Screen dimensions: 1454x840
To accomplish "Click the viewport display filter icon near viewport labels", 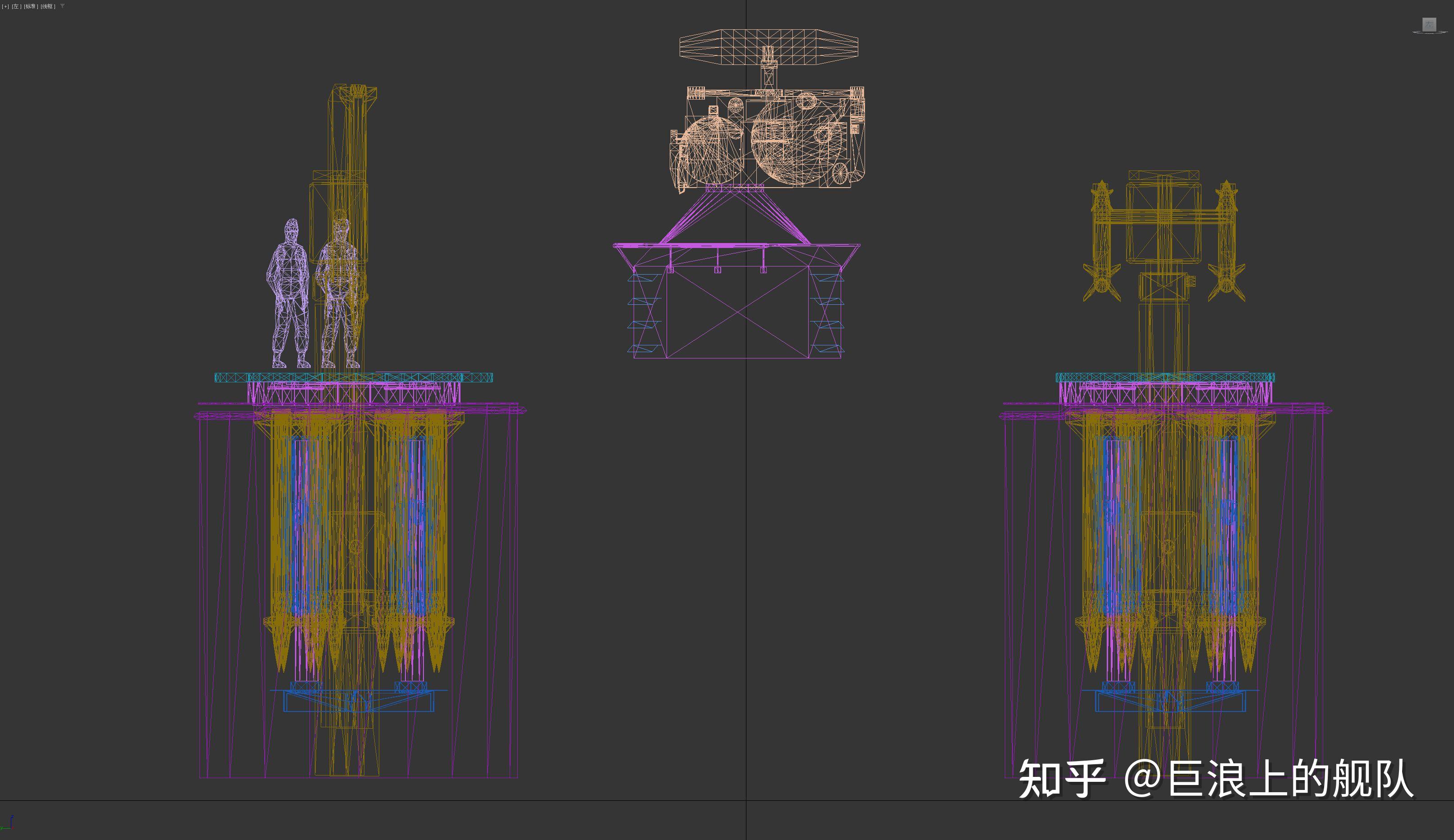I will click(x=62, y=6).
